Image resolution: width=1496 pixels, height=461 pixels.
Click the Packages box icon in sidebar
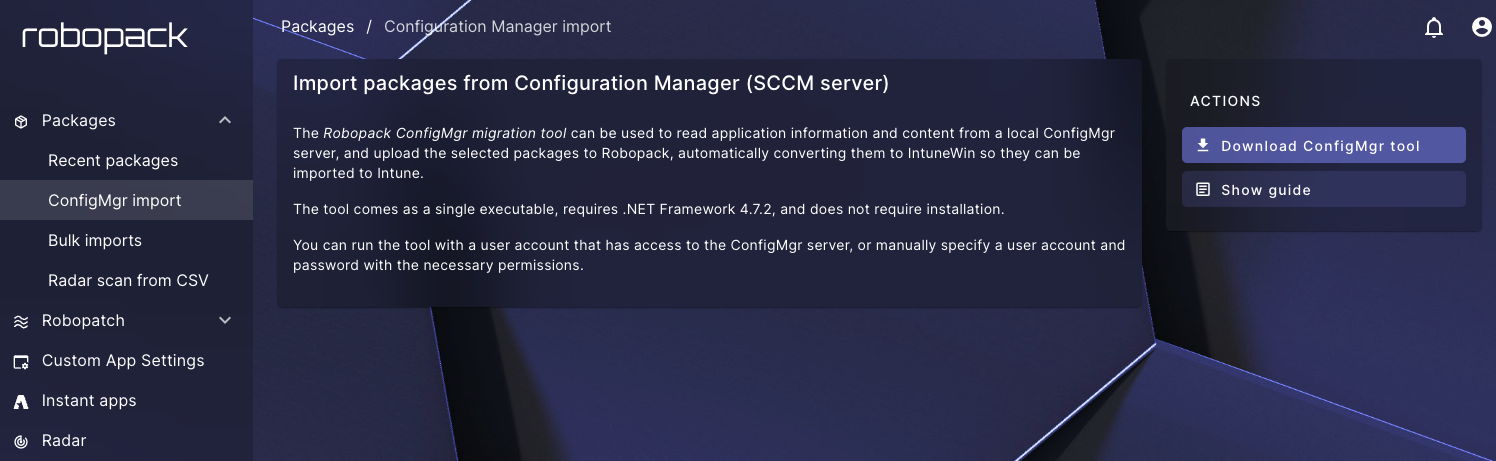(x=21, y=121)
